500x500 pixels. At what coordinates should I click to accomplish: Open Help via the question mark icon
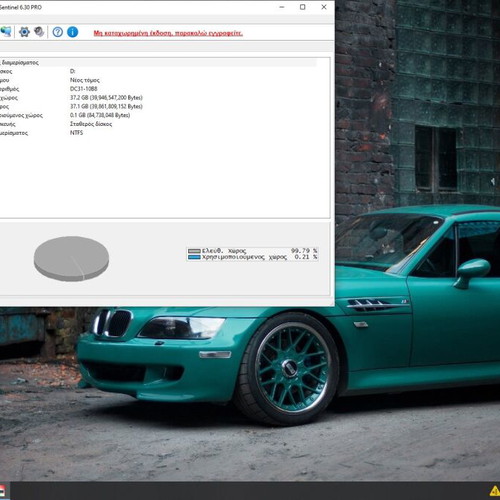click(58, 32)
